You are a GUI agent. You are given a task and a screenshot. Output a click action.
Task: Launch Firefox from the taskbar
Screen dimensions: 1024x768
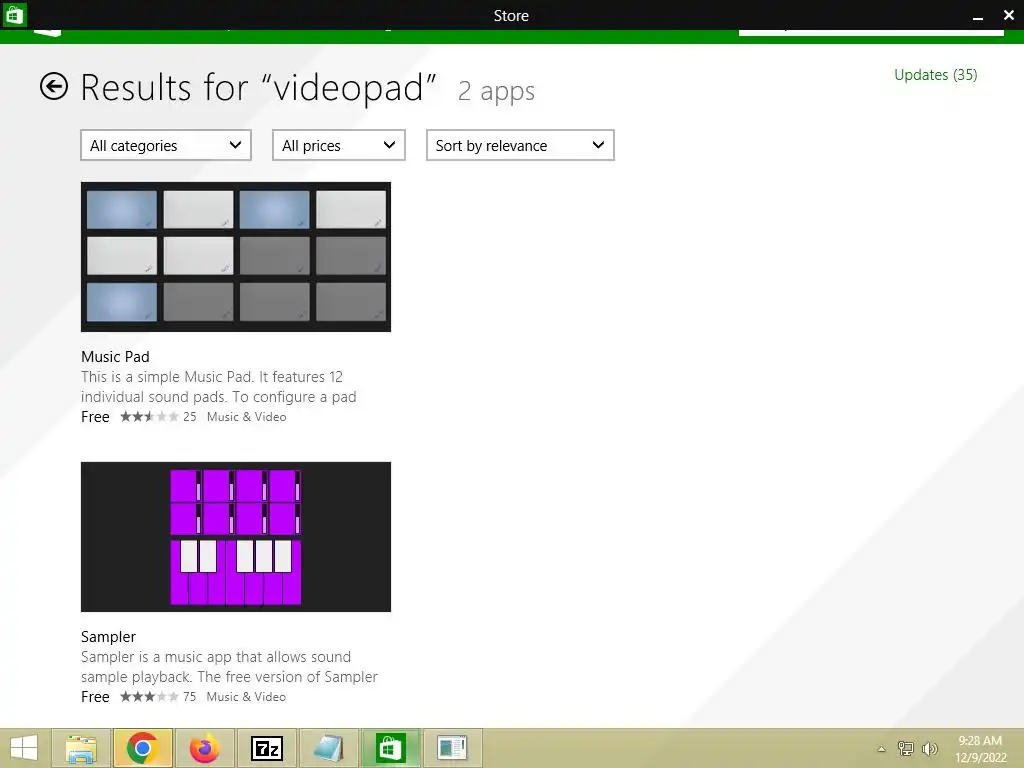[x=204, y=748]
